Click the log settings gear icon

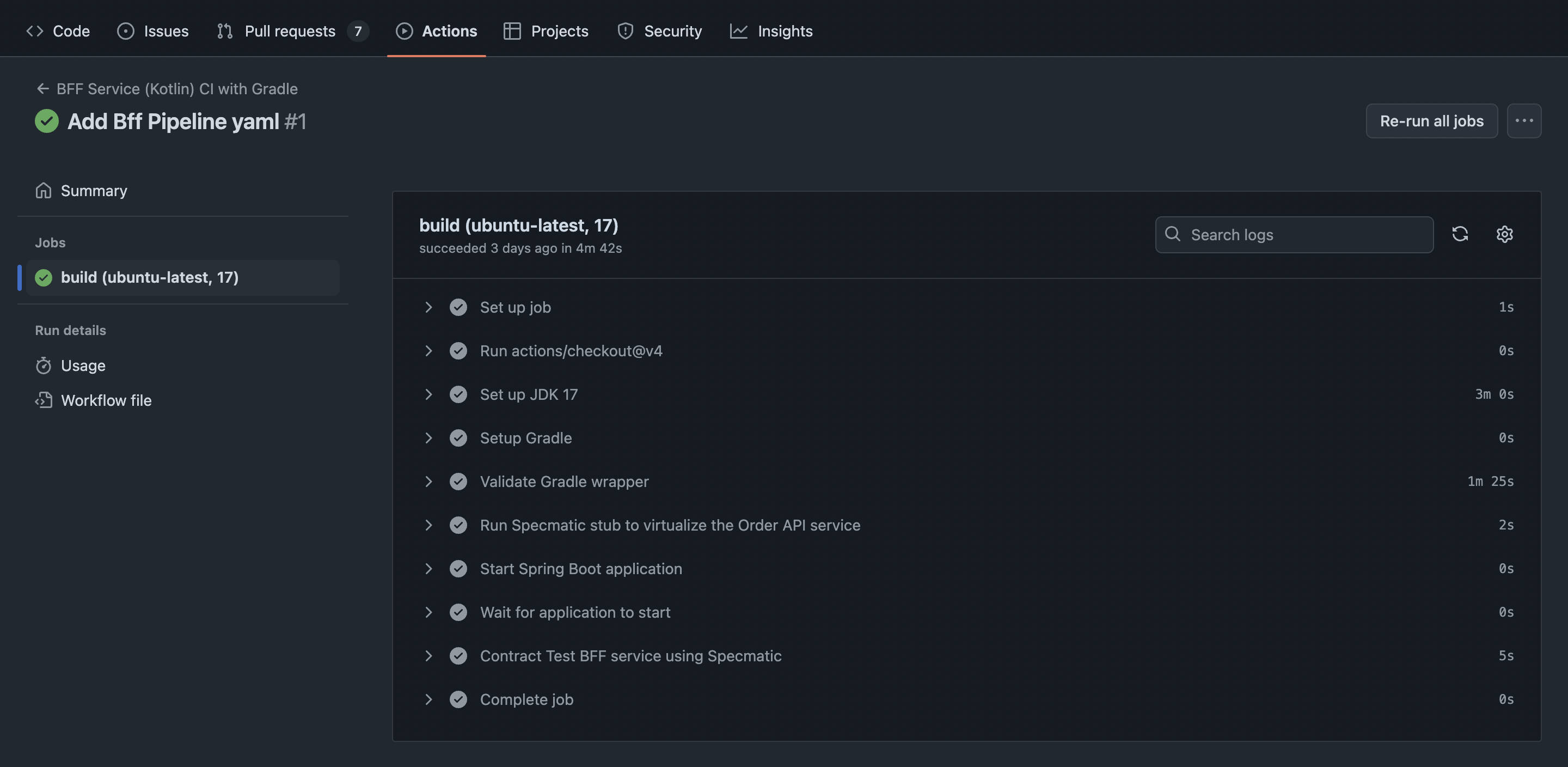pyautogui.click(x=1504, y=235)
